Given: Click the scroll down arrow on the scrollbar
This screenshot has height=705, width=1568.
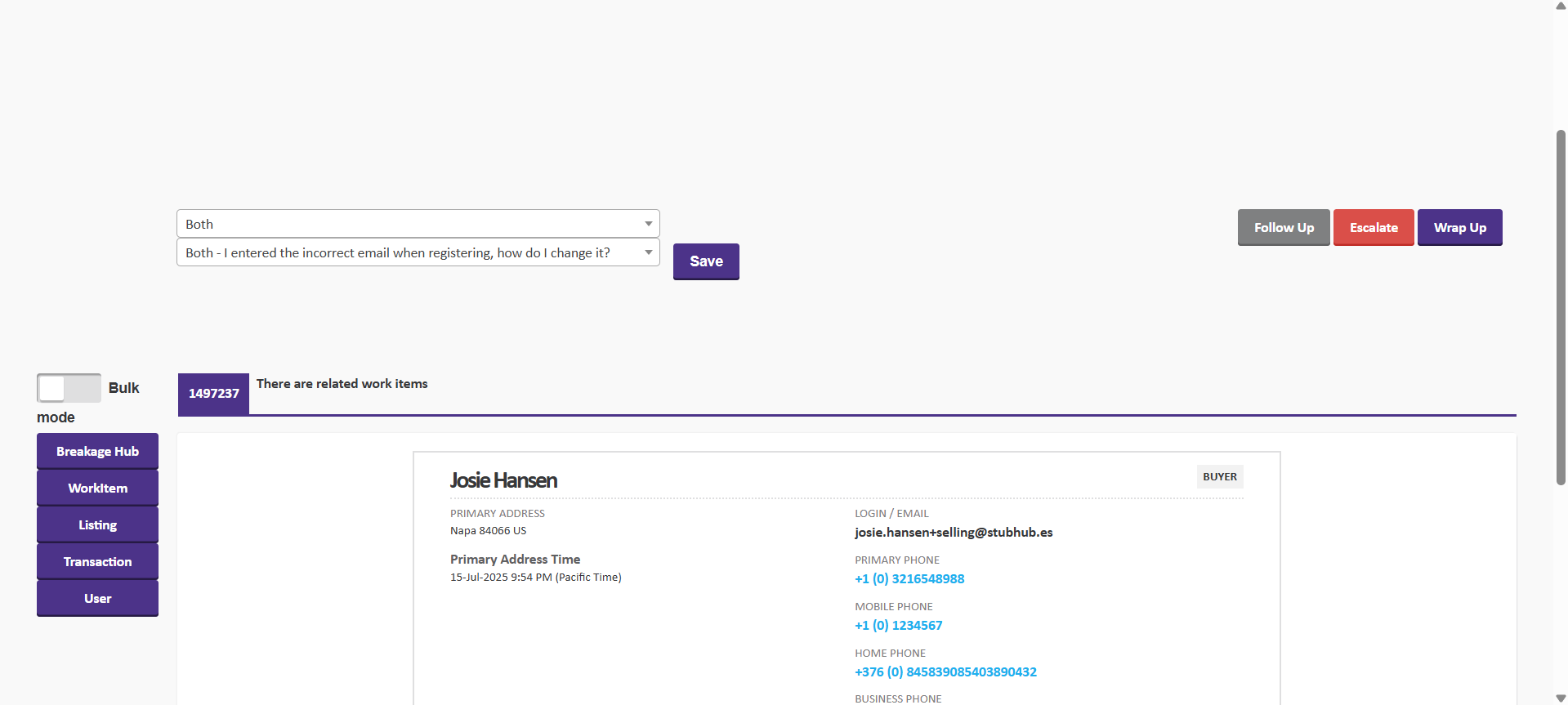Looking at the screenshot, I should tap(1560, 698).
